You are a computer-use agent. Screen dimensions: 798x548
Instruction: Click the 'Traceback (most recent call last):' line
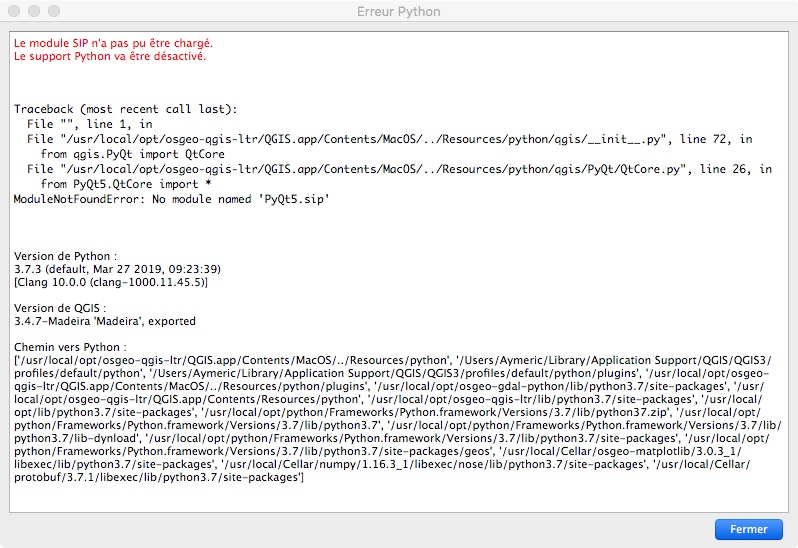tap(125, 109)
